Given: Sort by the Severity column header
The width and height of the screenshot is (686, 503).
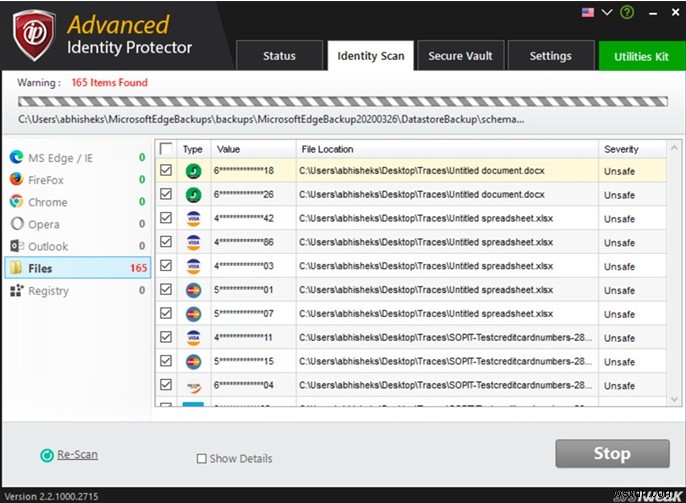Looking at the screenshot, I should pyautogui.click(x=632, y=149).
